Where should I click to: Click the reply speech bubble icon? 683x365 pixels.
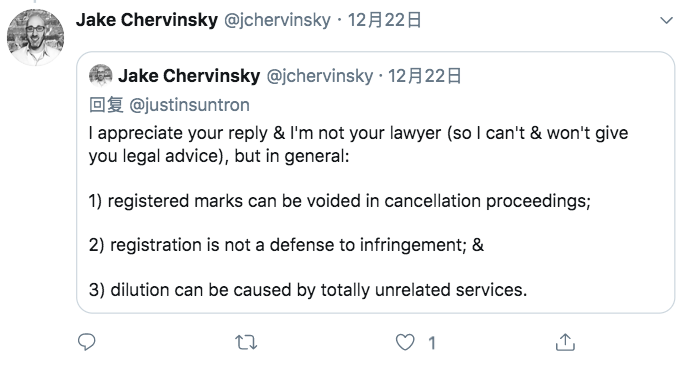click(x=86, y=342)
